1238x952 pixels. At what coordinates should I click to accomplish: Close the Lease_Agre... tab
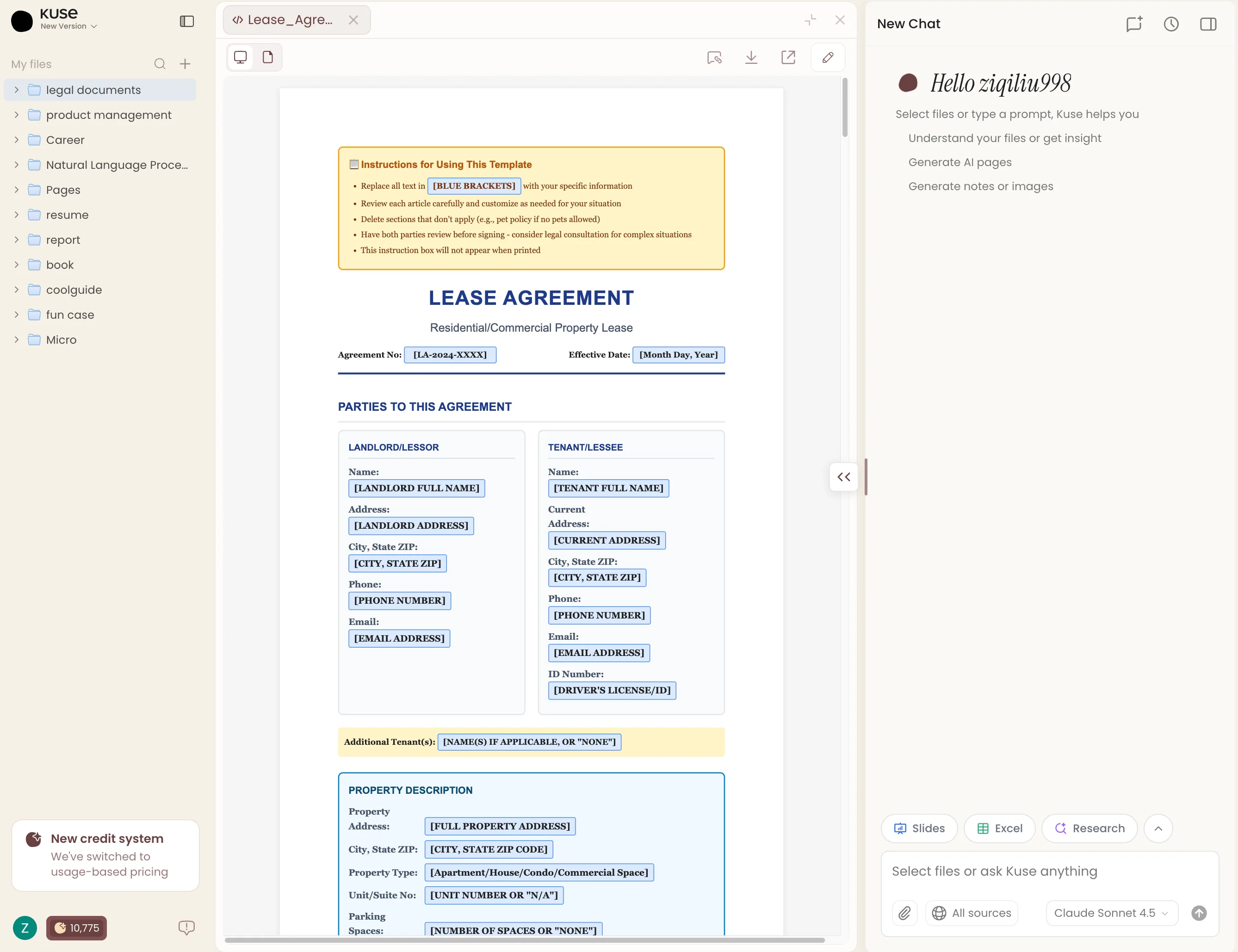pos(353,20)
